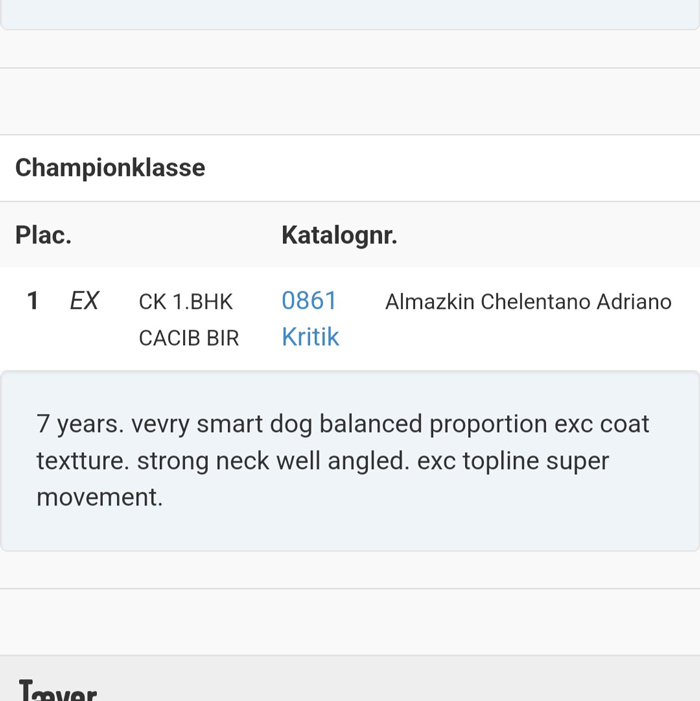Viewport: 700px width, 701px height.
Task: Select placement number 1
Action: tap(33, 301)
